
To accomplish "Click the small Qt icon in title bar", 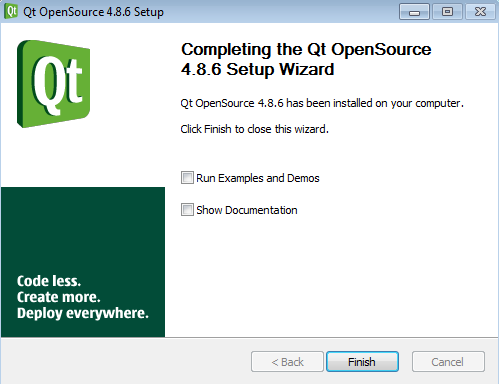I will click(x=11, y=11).
